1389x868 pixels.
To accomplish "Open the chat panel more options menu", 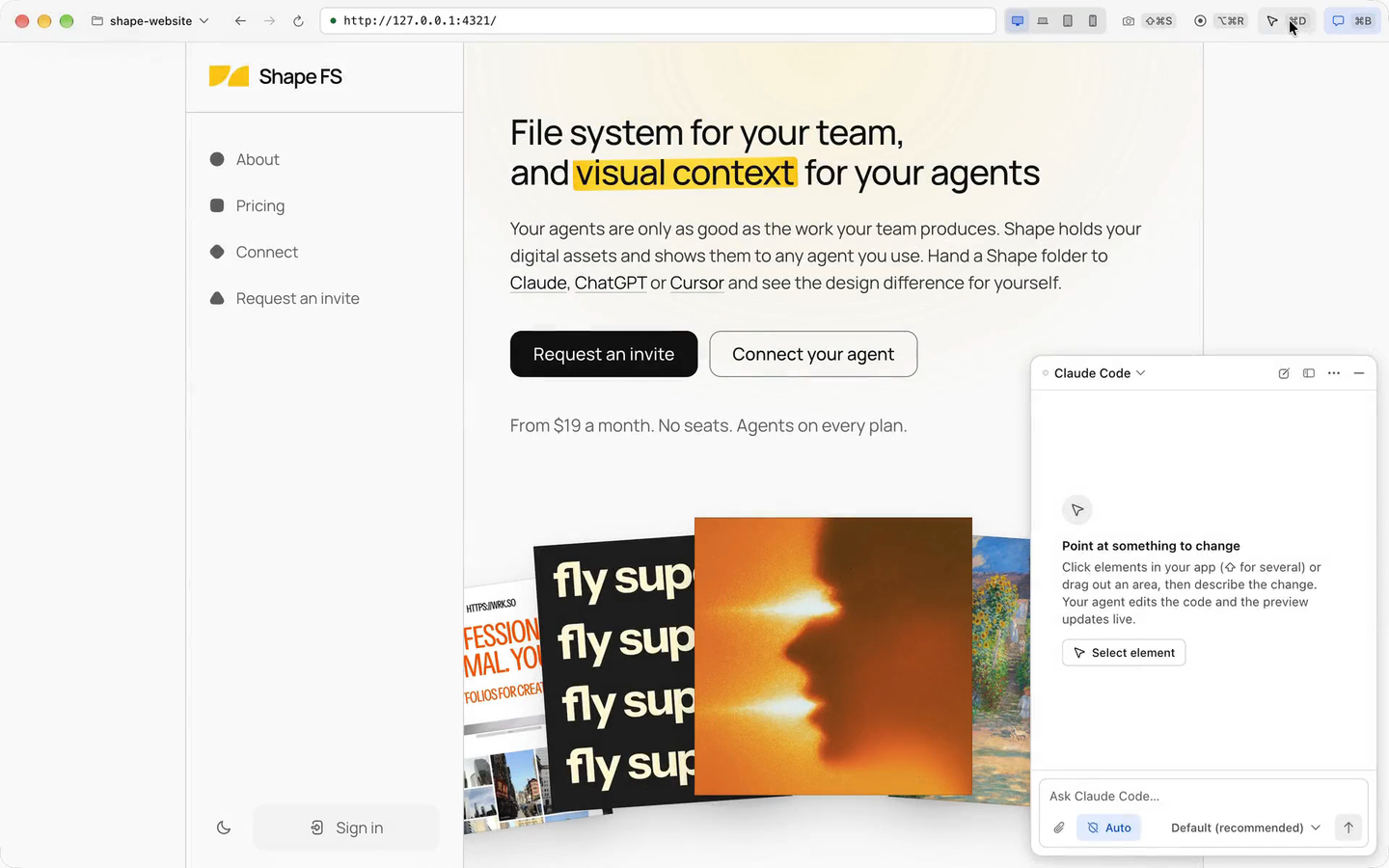I will 1334,373.
